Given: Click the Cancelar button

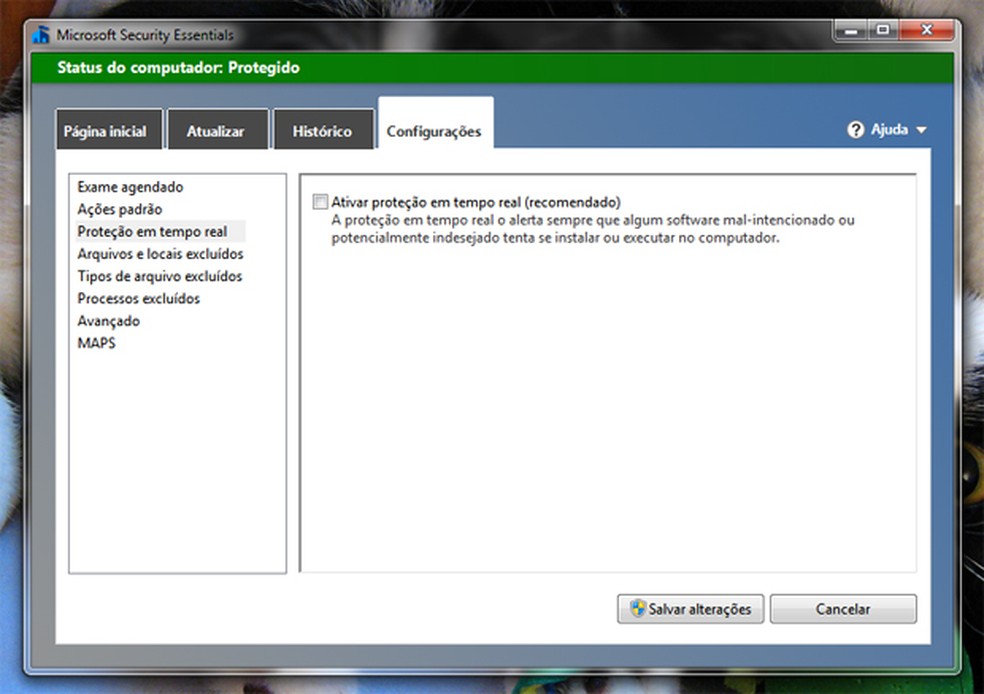Looking at the screenshot, I should pos(843,609).
